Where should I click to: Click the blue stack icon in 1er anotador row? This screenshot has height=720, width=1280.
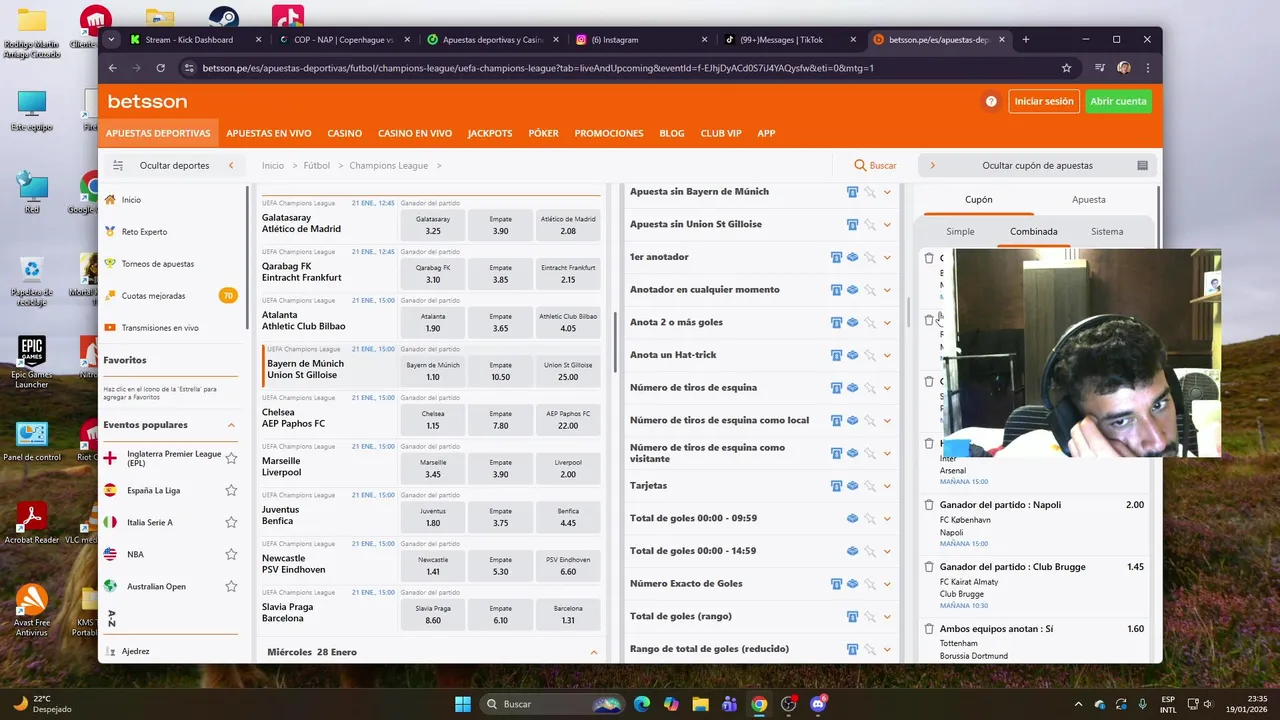[852, 257]
